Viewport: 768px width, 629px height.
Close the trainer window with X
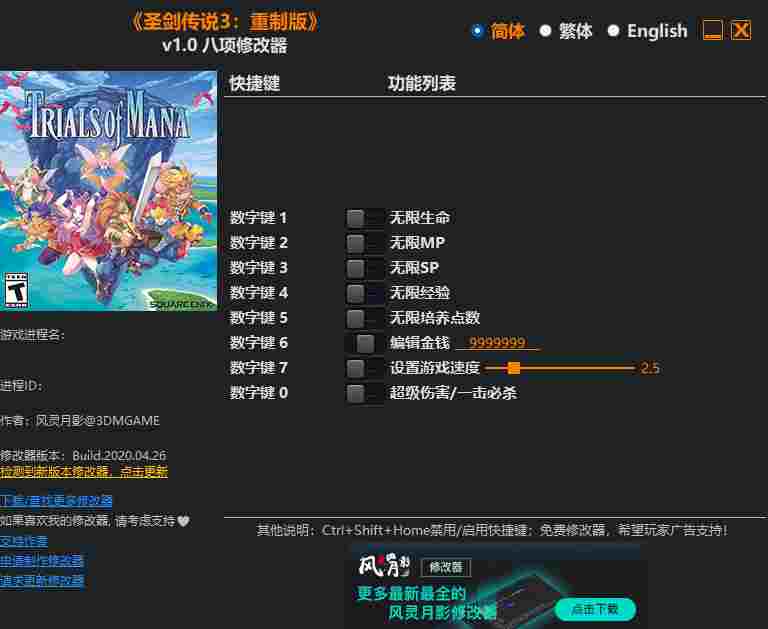click(741, 30)
